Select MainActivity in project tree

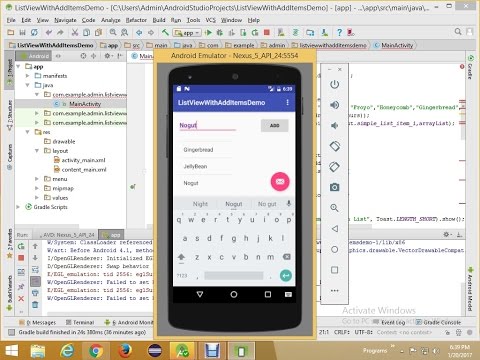pos(85,104)
